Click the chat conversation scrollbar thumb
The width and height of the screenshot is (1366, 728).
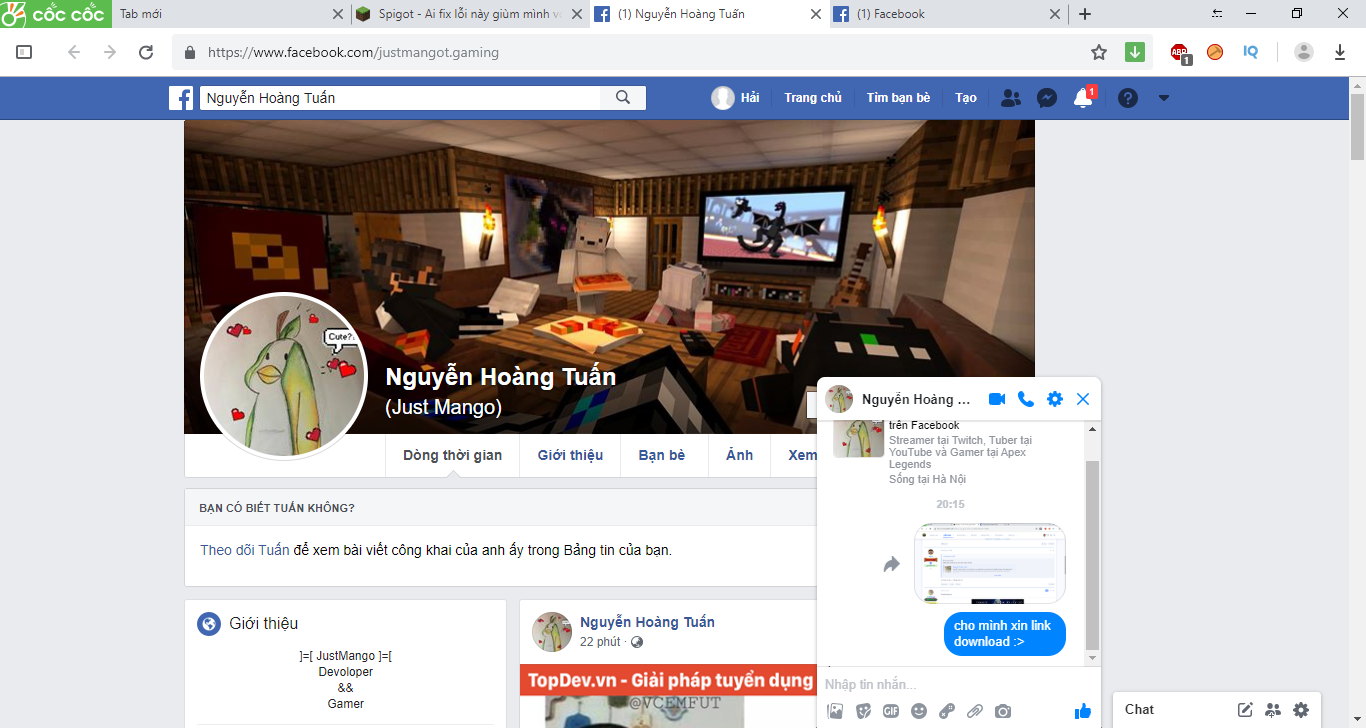tap(1092, 555)
